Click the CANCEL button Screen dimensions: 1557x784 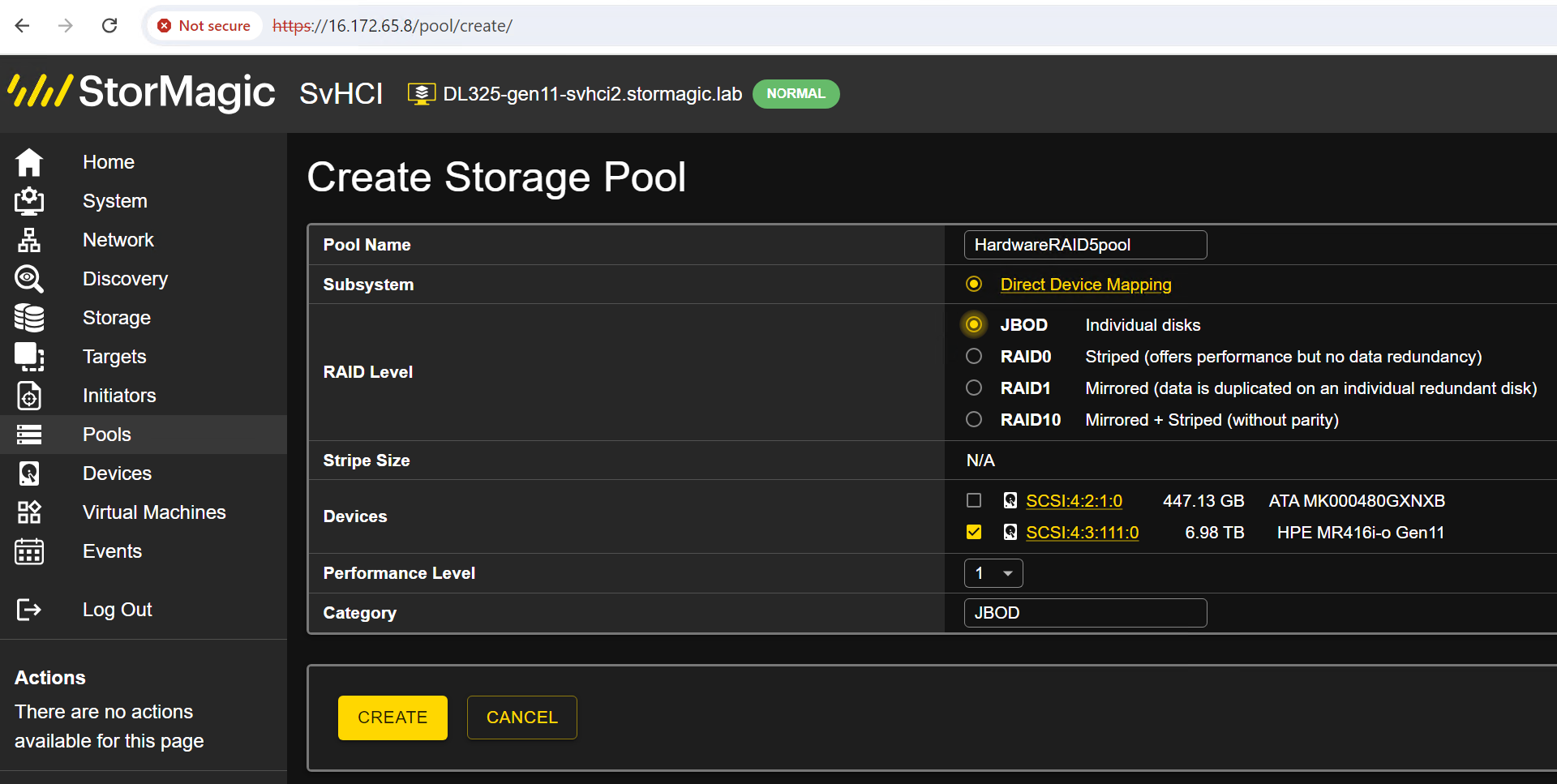[x=522, y=718]
